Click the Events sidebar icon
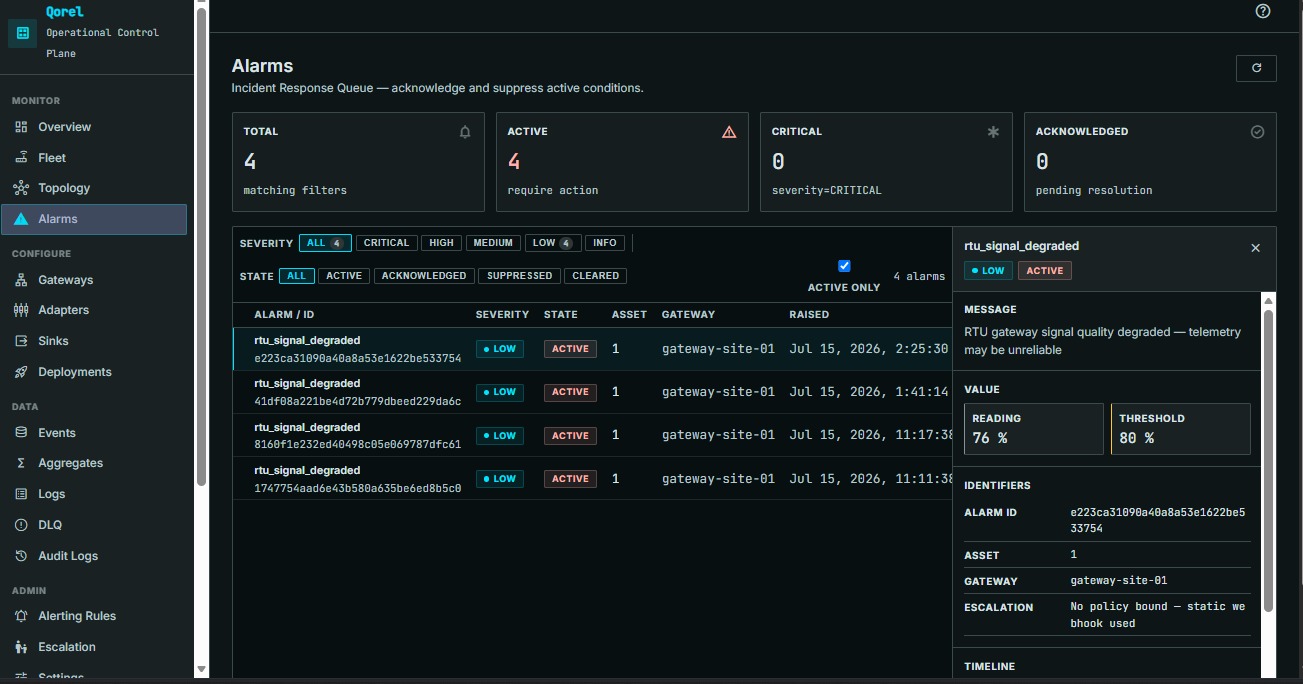 (21, 433)
